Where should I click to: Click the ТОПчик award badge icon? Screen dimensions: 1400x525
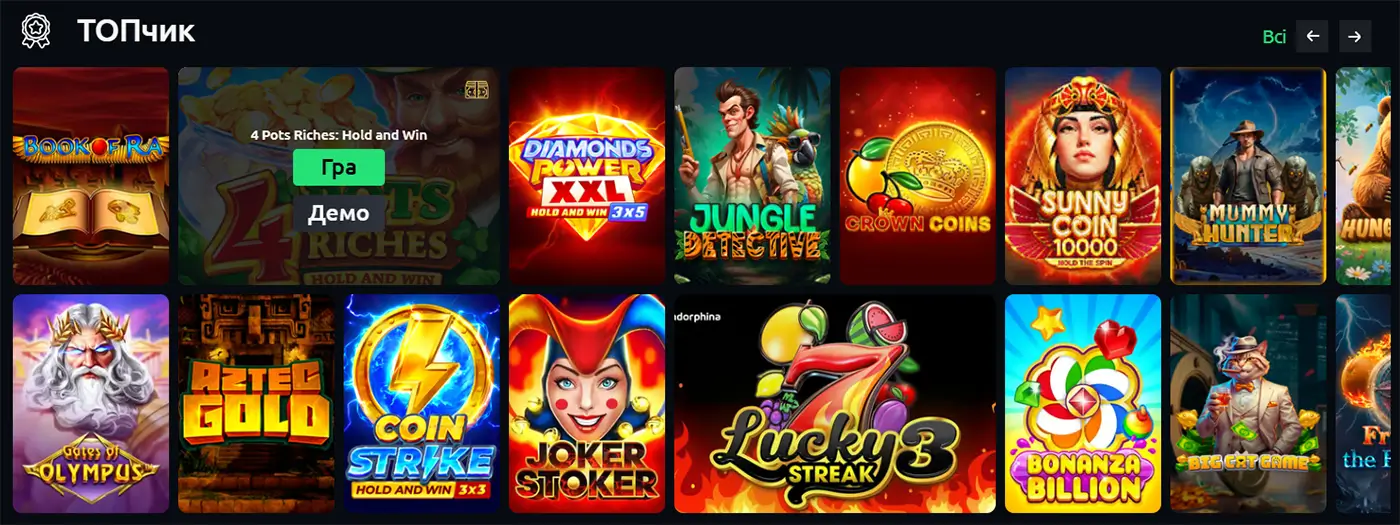click(36, 31)
